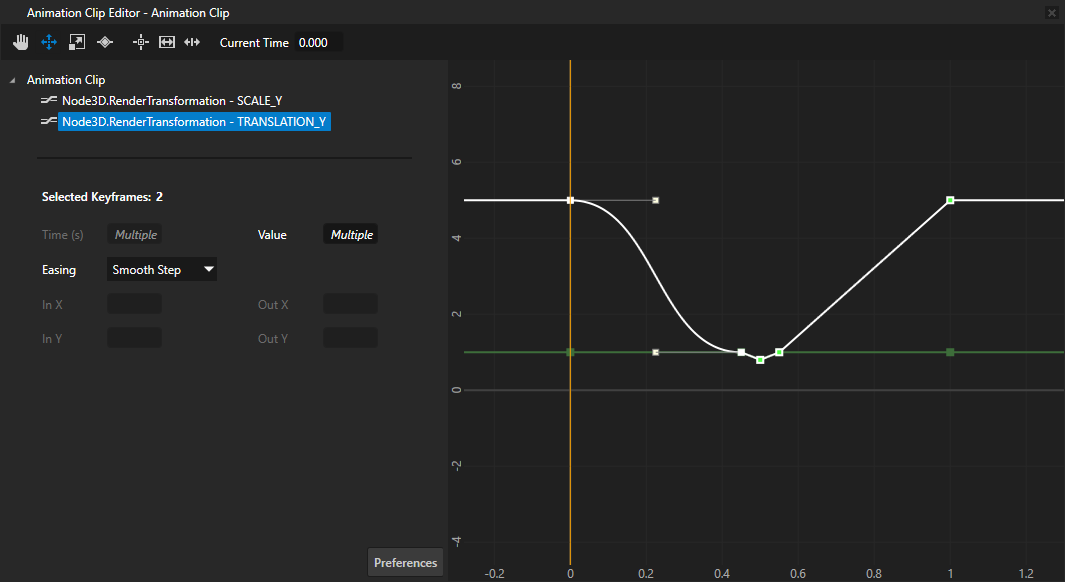Click the keyframe diamond toolbar icon
Image resolution: width=1065 pixels, height=582 pixels.
pyautogui.click(x=105, y=42)
